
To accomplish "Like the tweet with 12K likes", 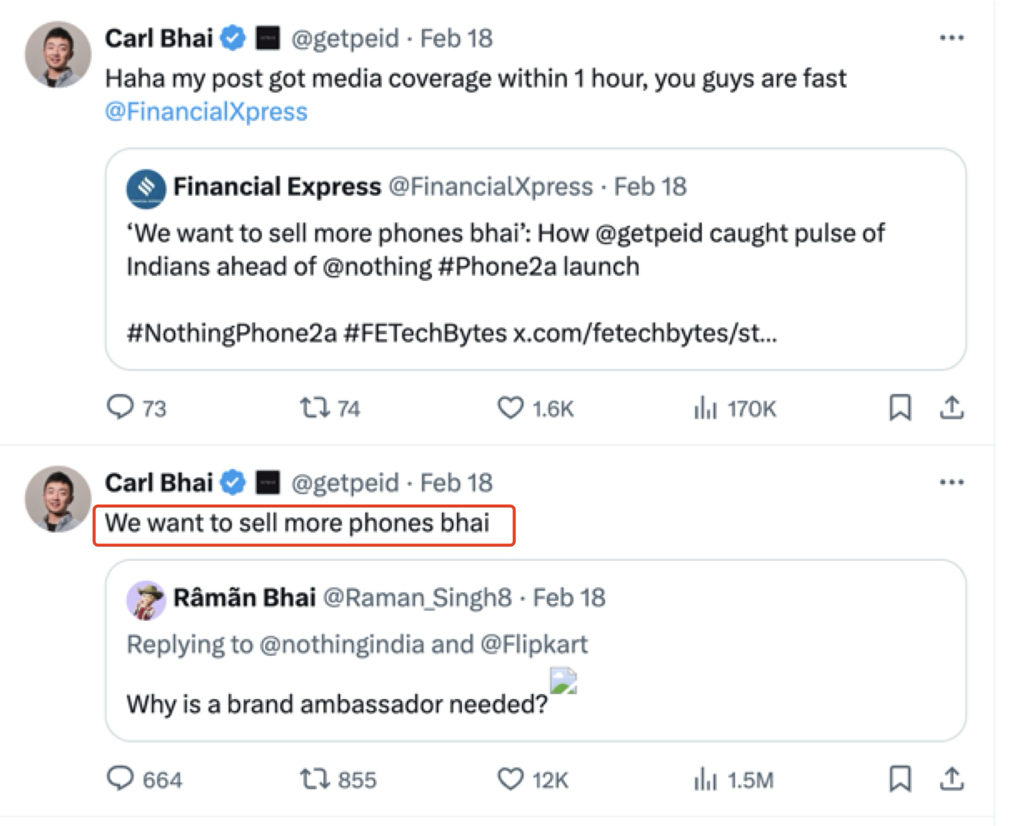I will pos(510,779).
